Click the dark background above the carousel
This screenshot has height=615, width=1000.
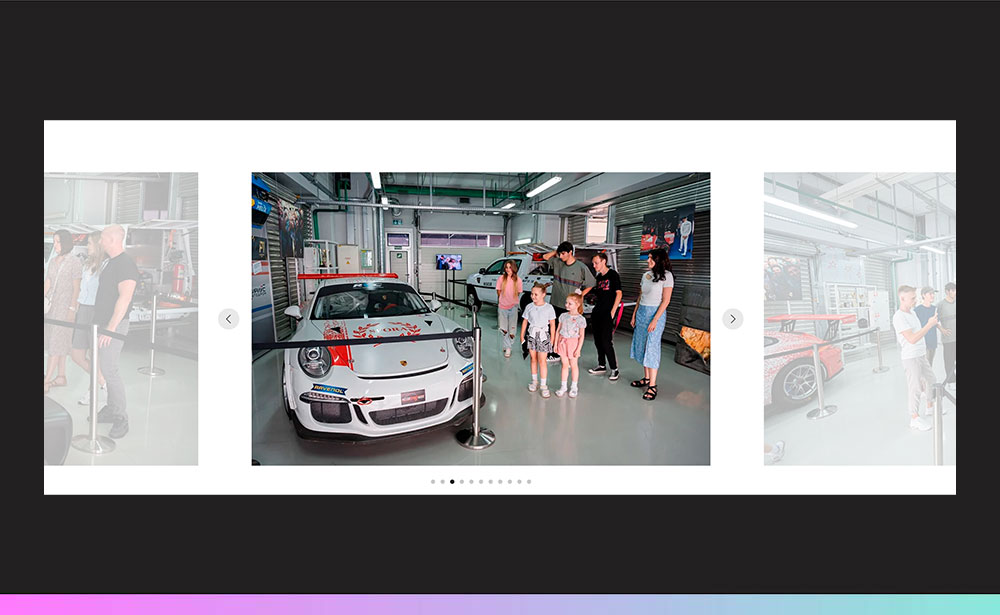click(x=500, y=60)
